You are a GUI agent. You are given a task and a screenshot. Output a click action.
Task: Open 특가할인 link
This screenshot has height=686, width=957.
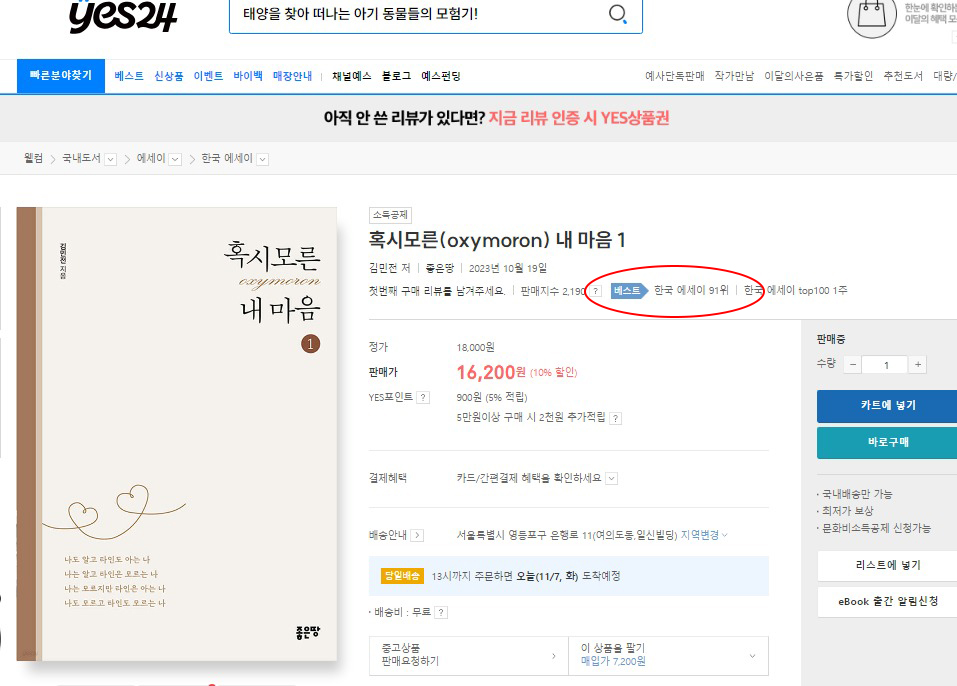click(853, 76)
